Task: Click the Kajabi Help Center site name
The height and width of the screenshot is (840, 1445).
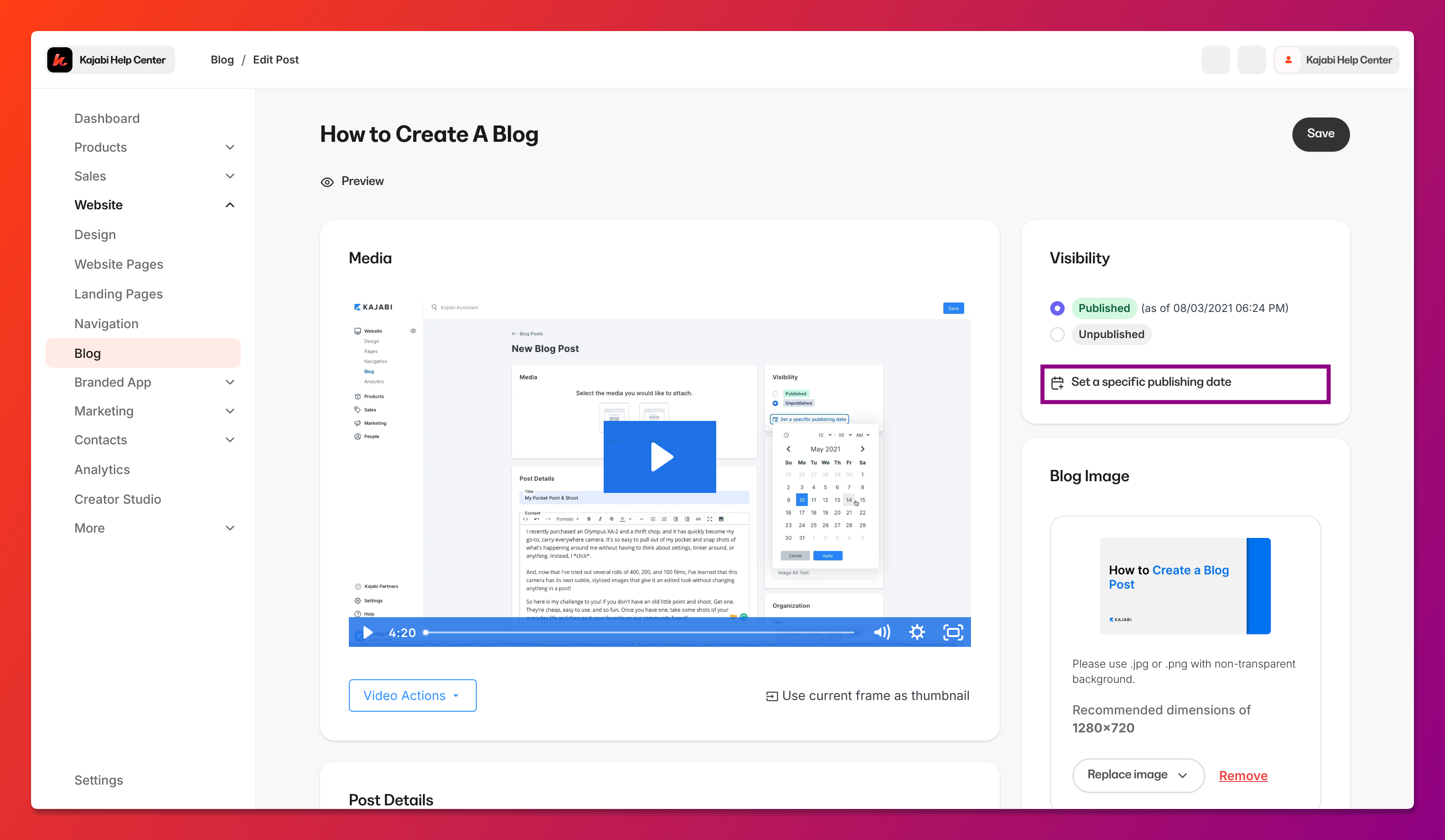Action: click(x=122, y=59)
